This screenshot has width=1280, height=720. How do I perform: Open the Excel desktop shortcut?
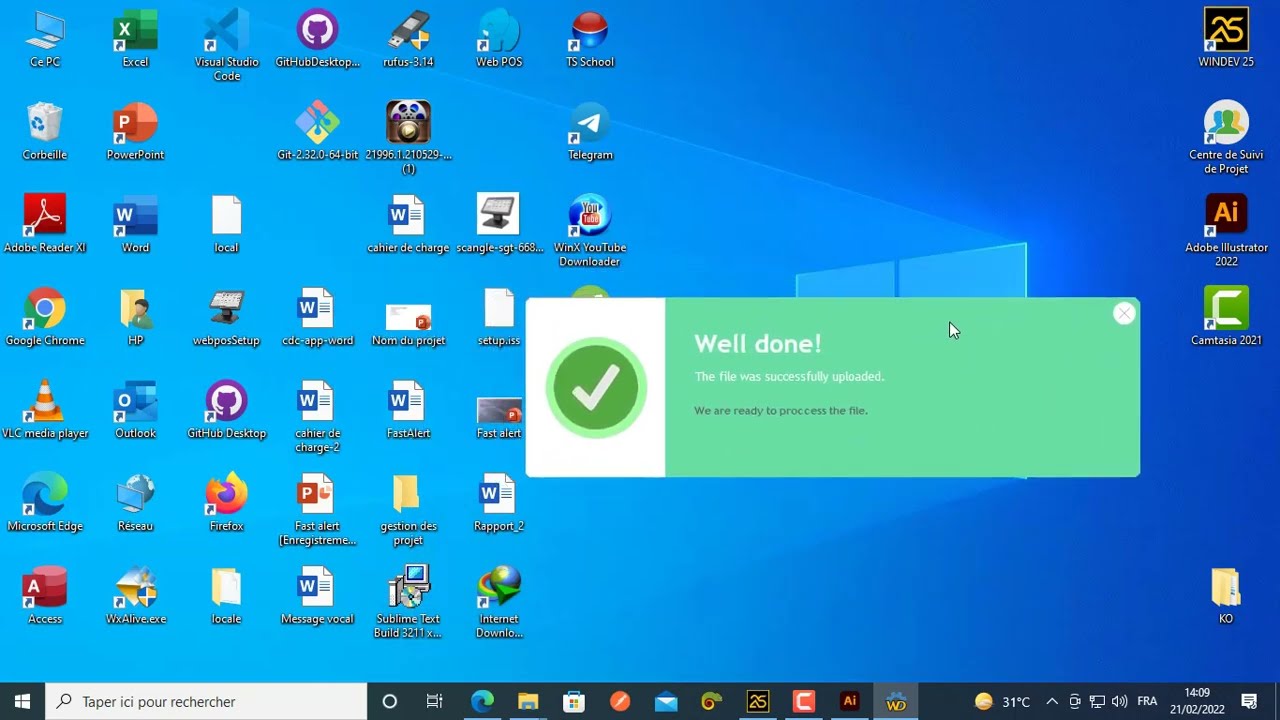[135, 38]
